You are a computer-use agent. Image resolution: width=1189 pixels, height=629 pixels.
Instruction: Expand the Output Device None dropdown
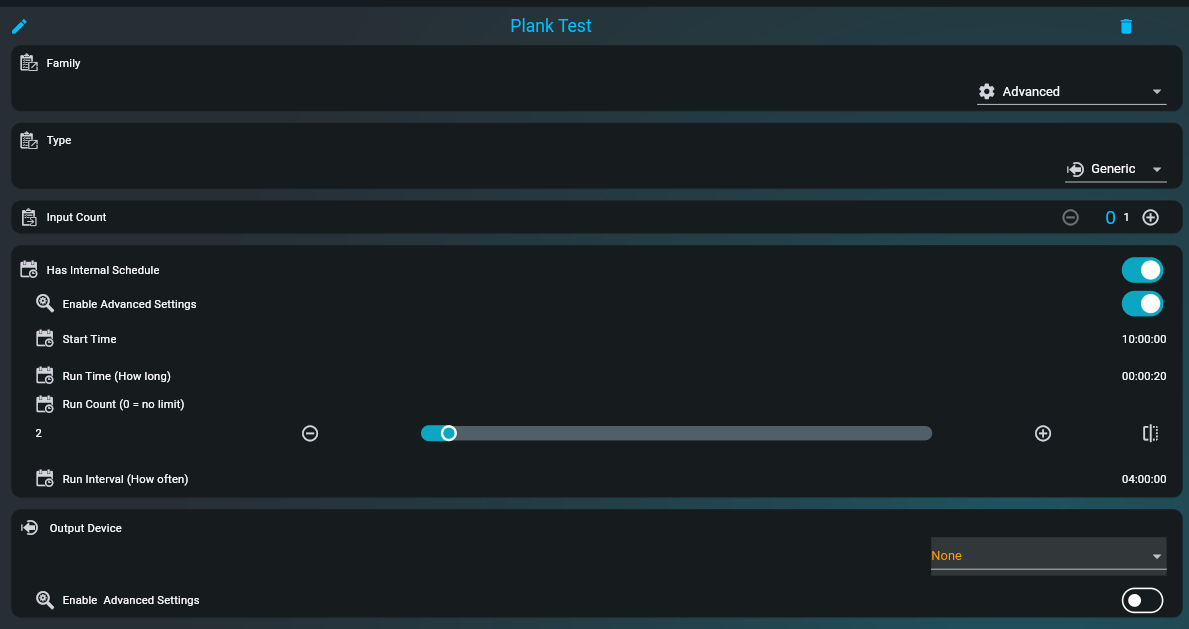pos(1049,556)
